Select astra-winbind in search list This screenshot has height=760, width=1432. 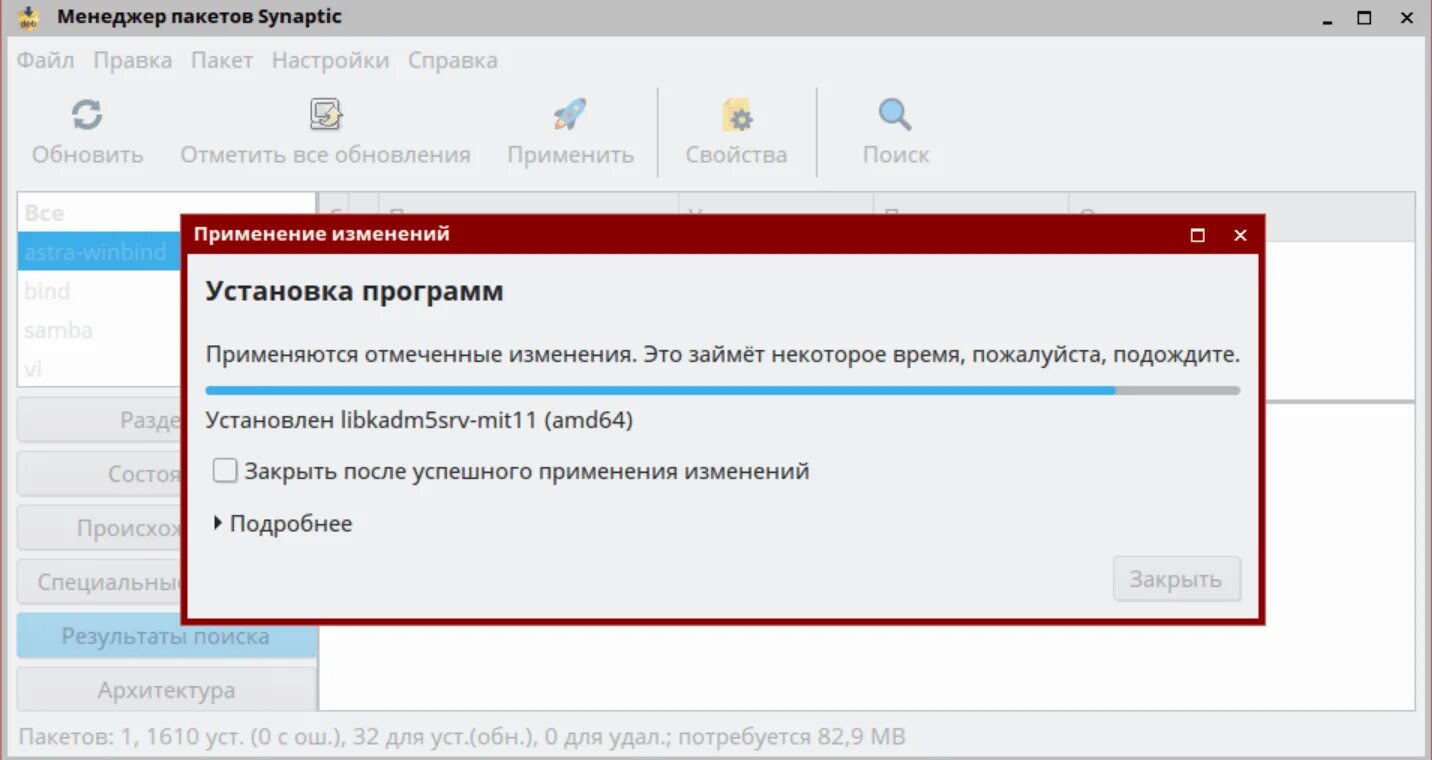100,252
